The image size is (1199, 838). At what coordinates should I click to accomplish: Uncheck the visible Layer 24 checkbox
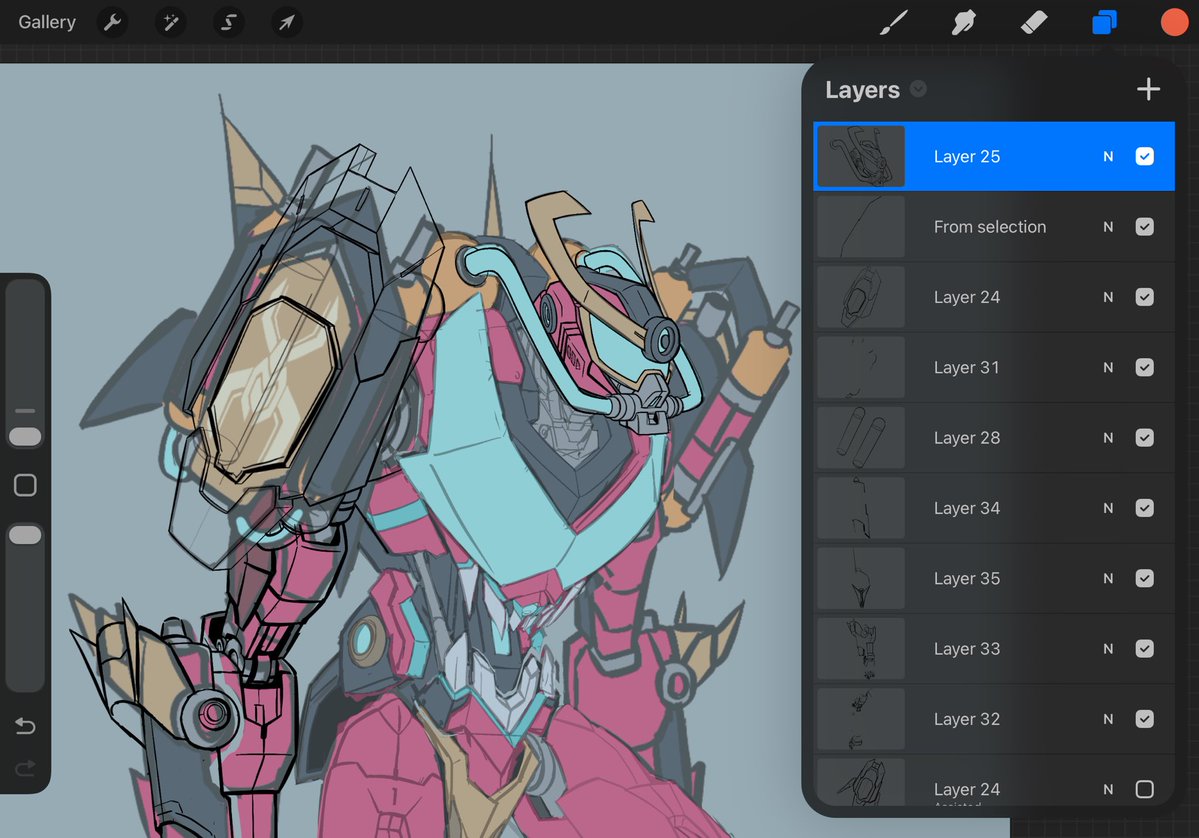point(1145,297)
